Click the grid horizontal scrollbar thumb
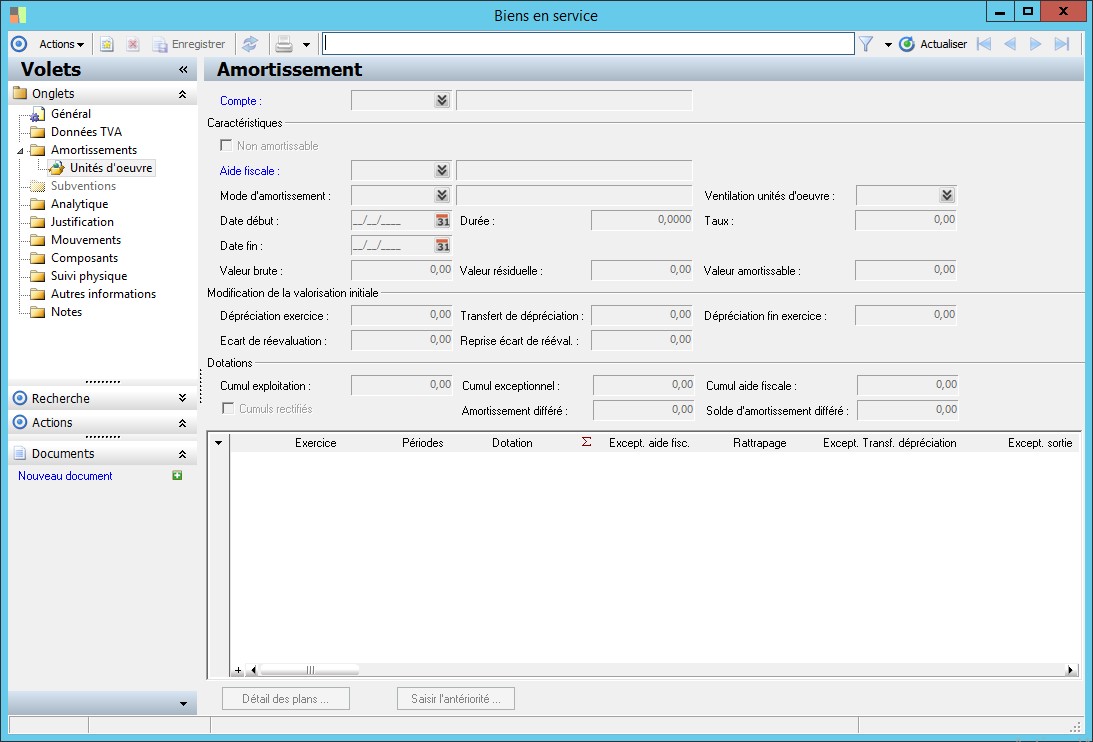The width and height of the screenshot is (1093, 742). pyautogui.click(x=309, y=670)
